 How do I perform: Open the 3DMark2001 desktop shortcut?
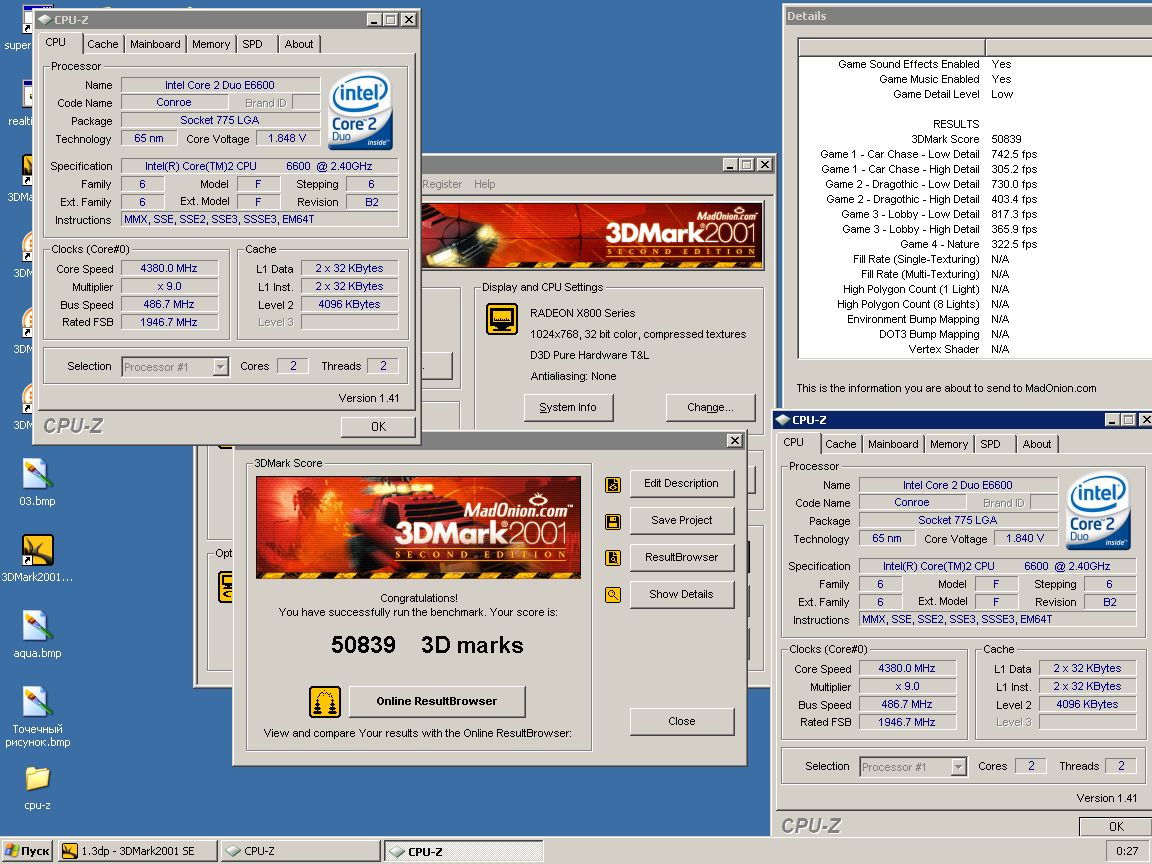point(37,558)
